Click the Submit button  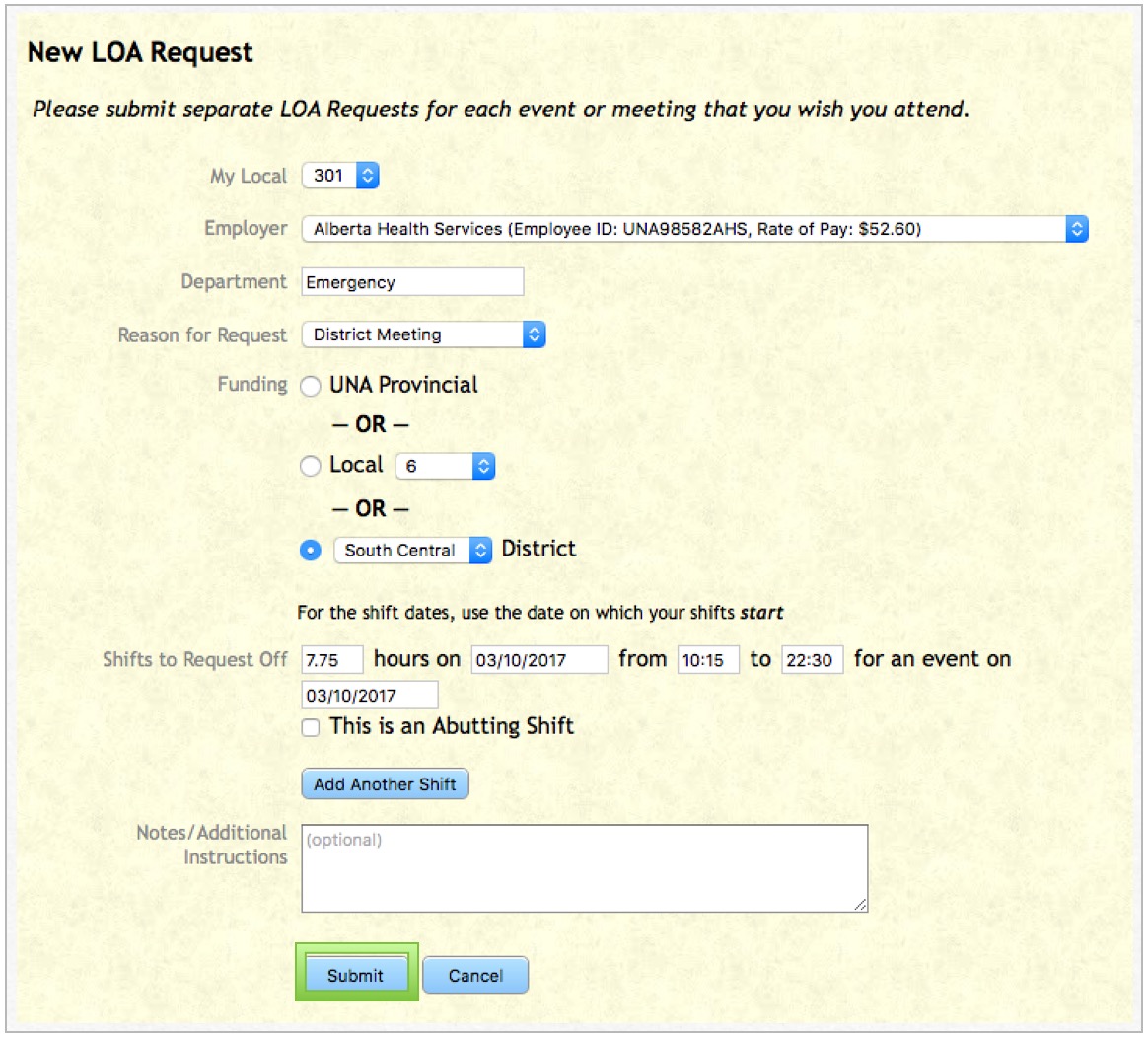pos(357,974)
